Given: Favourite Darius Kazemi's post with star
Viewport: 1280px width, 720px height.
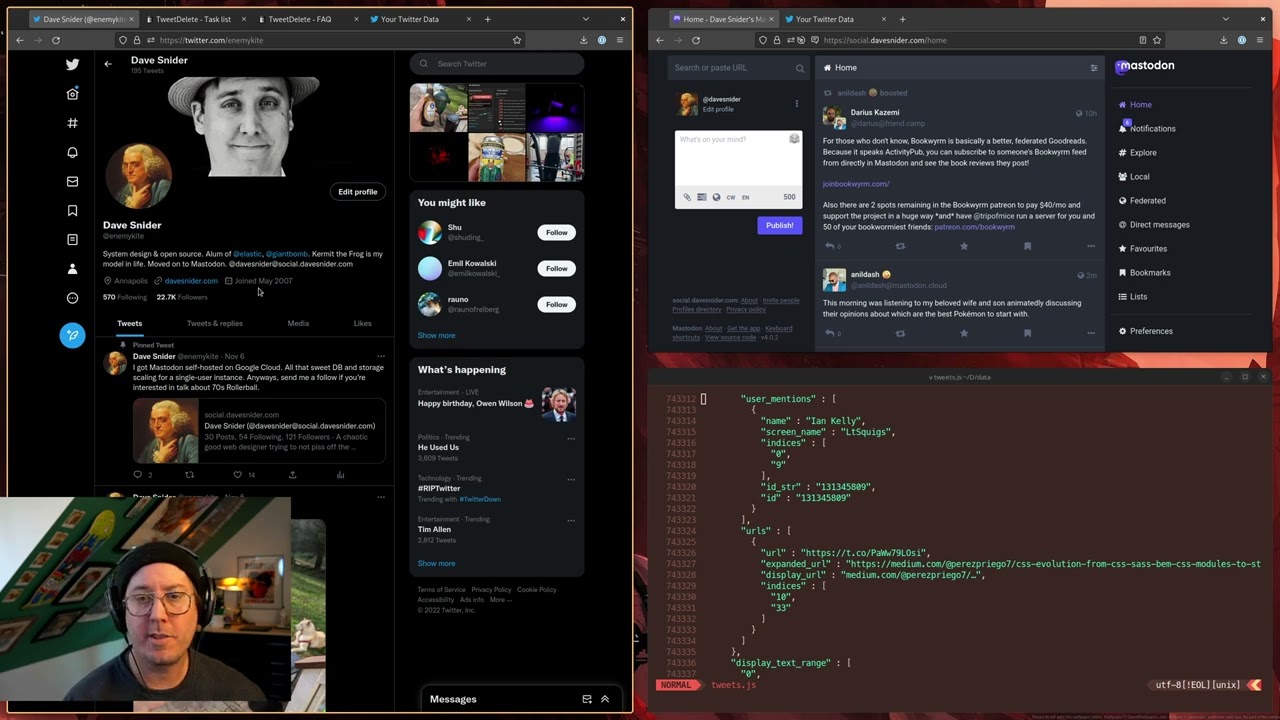Looking at the screenshot, I should (964, 246).
